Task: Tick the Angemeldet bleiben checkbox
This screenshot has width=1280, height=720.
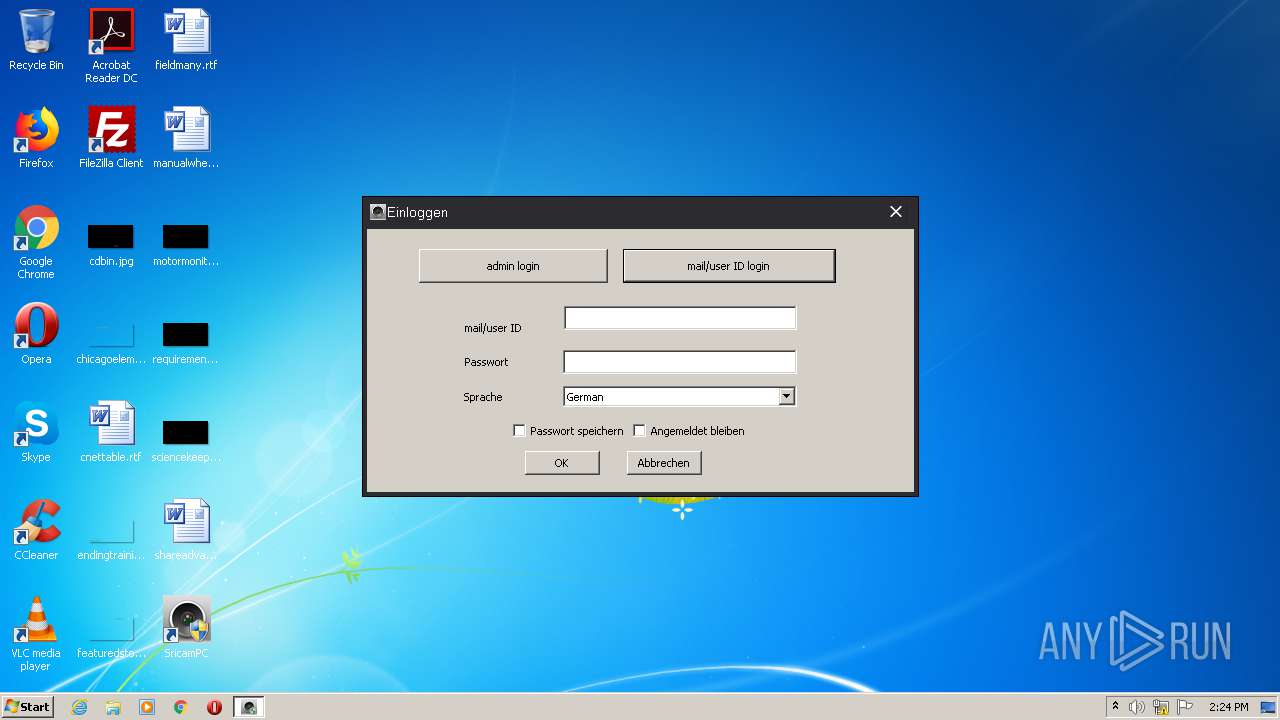Action: coord(639,431)
